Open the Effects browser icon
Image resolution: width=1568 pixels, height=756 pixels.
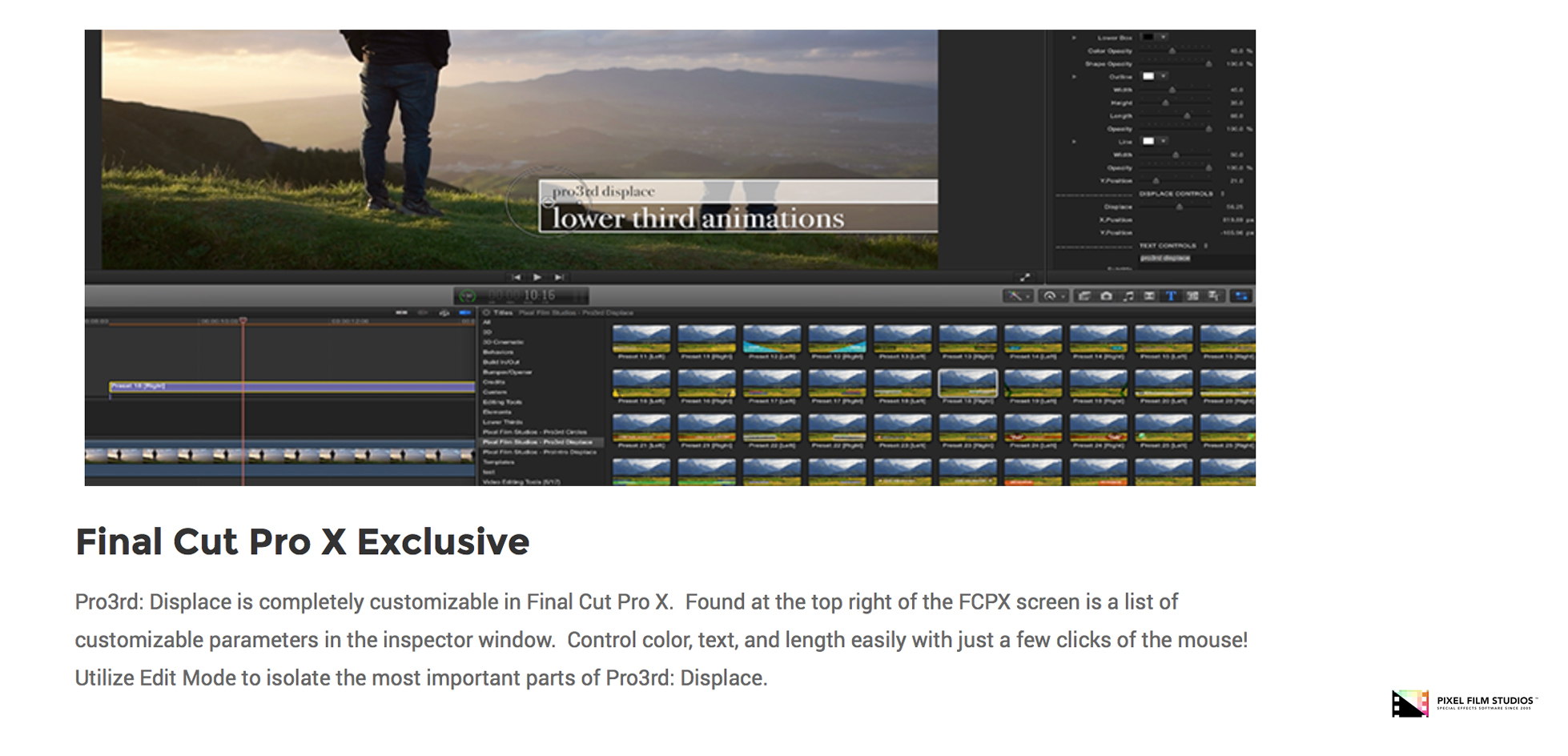1084,296
